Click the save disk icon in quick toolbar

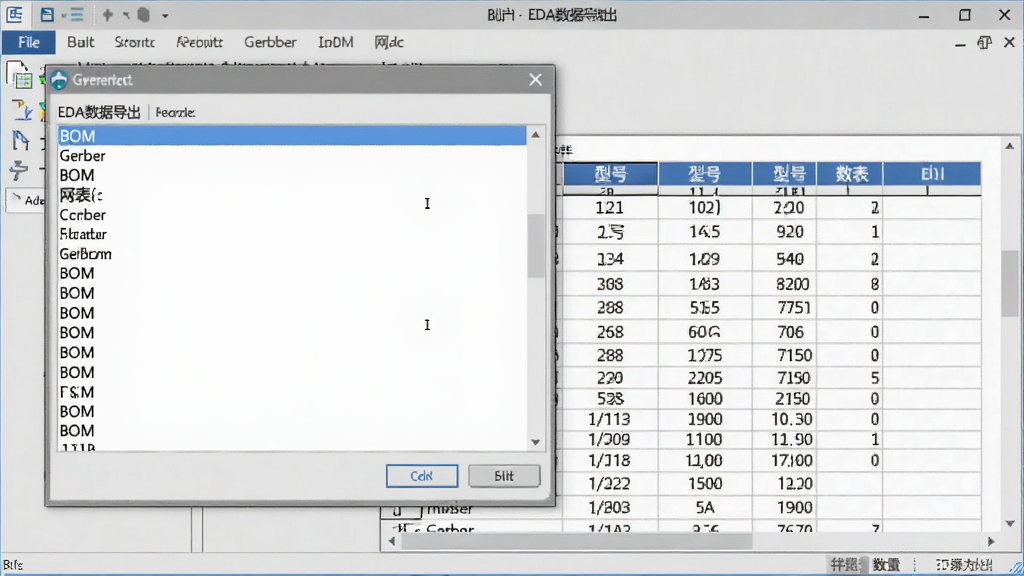47,14
